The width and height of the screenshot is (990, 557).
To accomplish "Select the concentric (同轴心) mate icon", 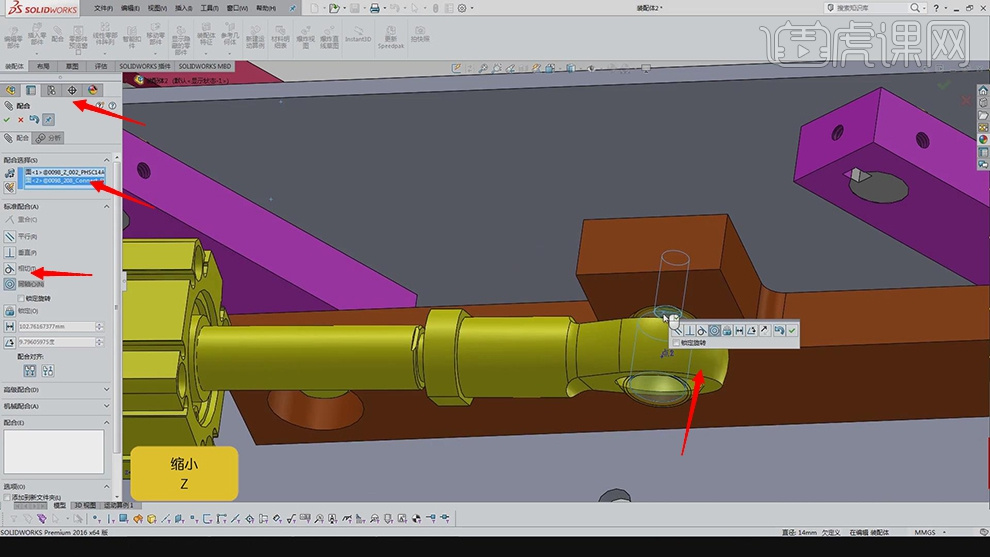I will [10, 284].
